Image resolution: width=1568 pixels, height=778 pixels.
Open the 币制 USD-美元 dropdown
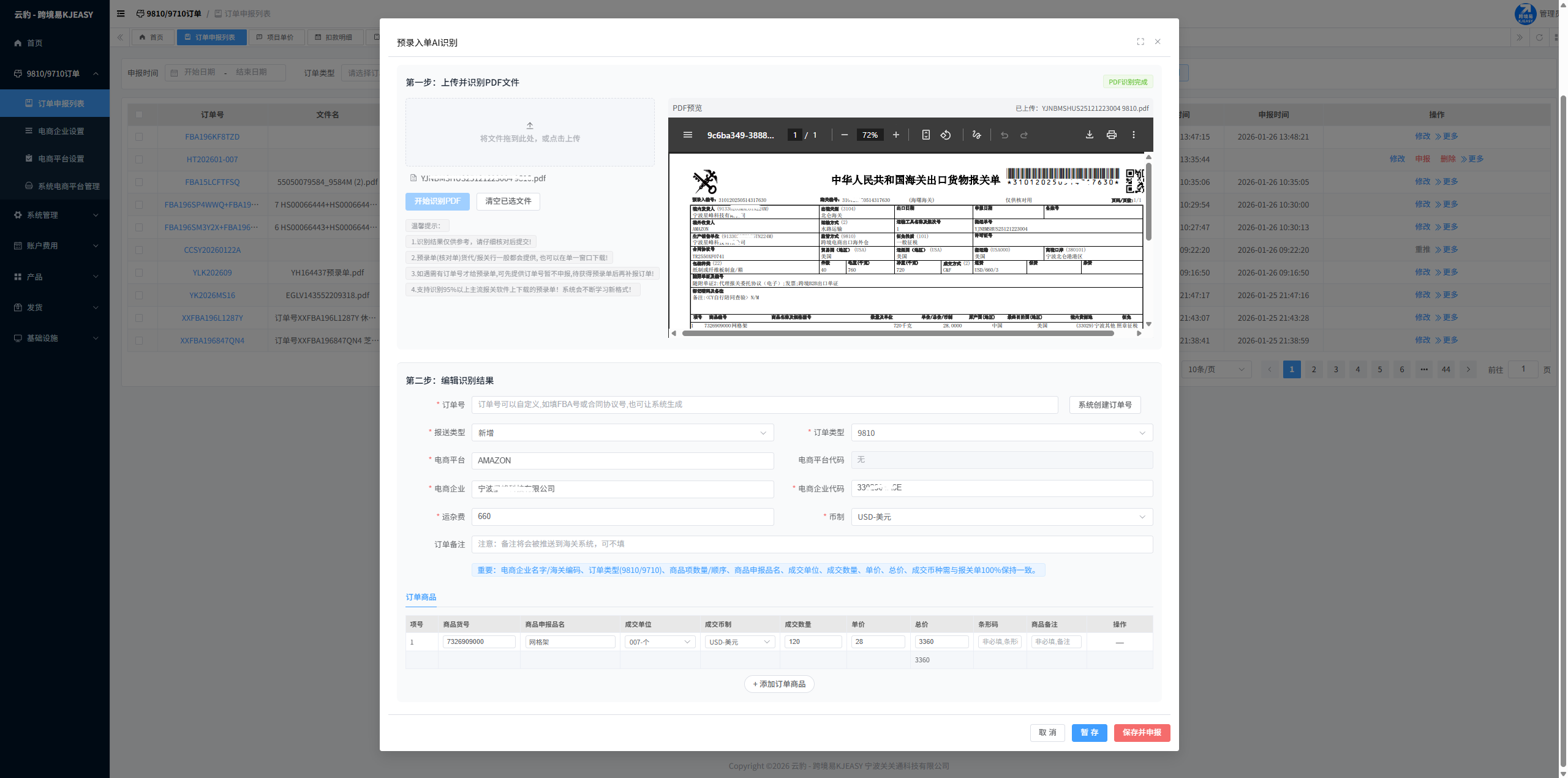click(x=1001, y=517)
